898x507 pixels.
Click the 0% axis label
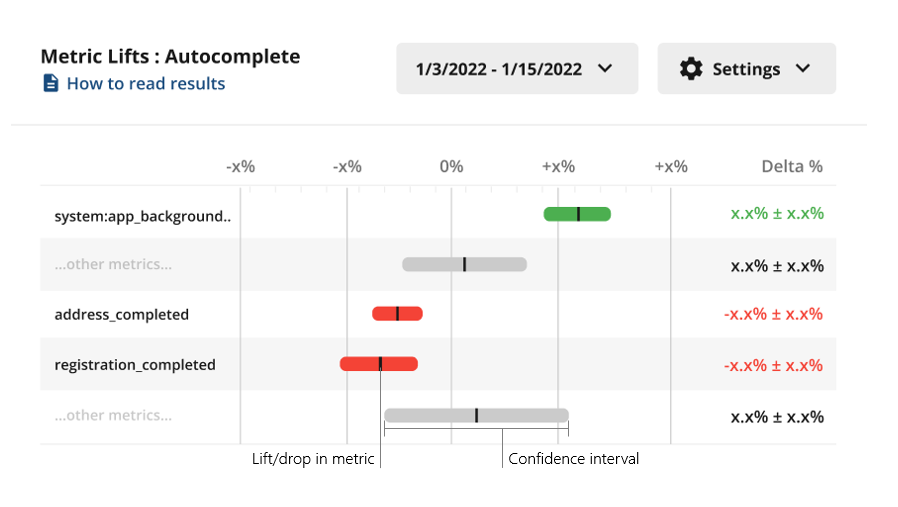tap(451, 166)
